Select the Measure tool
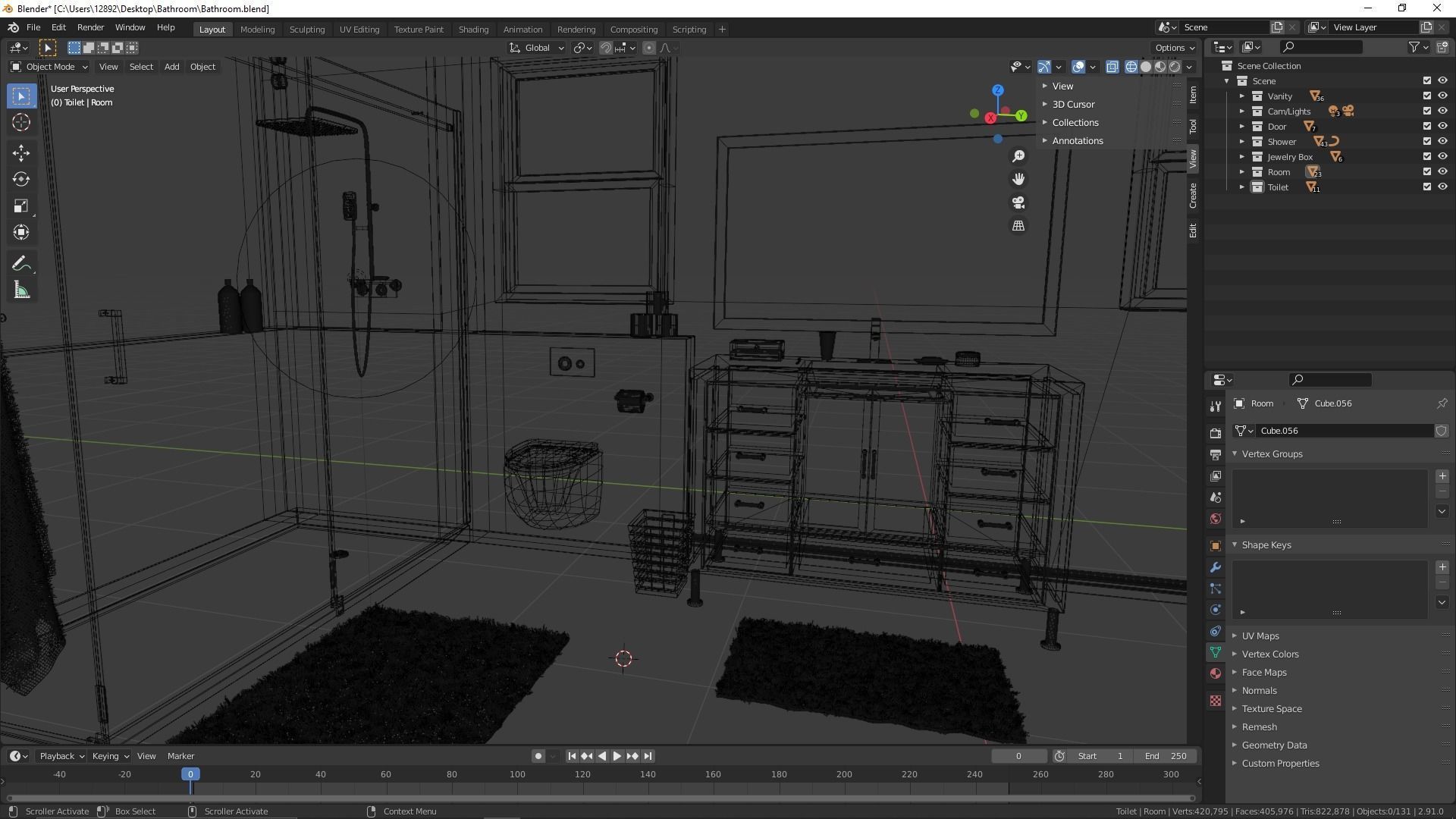This screenshot has width=1456, height=819. click(21, 290)
